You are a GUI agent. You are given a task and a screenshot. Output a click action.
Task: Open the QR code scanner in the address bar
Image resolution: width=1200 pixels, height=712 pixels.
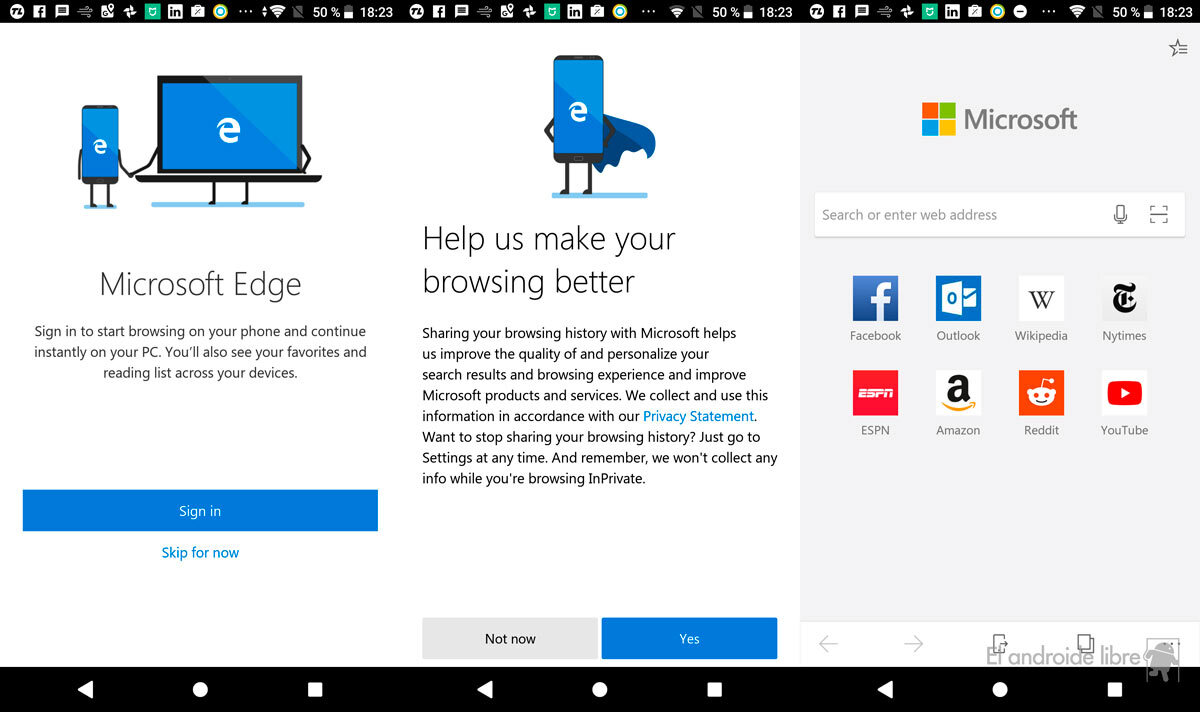pos(1158,214)
